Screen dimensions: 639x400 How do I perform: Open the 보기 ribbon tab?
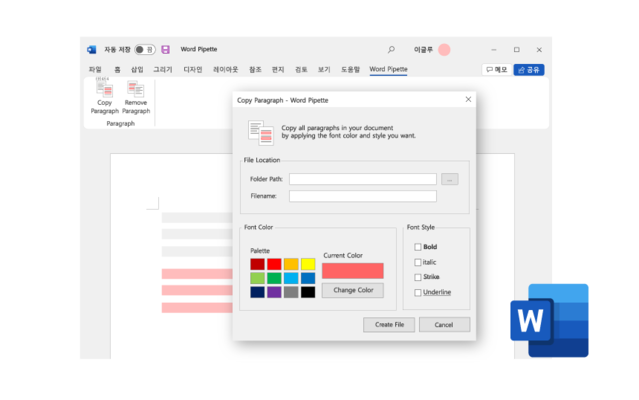(x=324, y=70)
